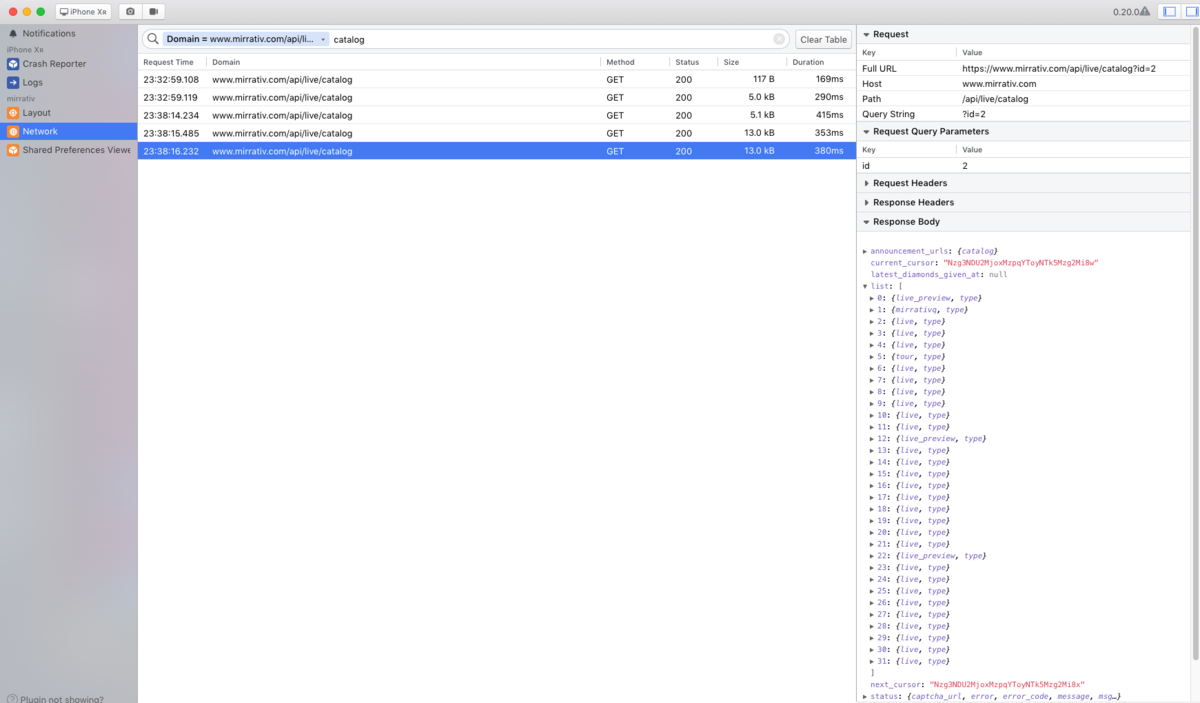
Task: Expand list item 5 tour
Action: pyautogui.click(x=872, y=357)
